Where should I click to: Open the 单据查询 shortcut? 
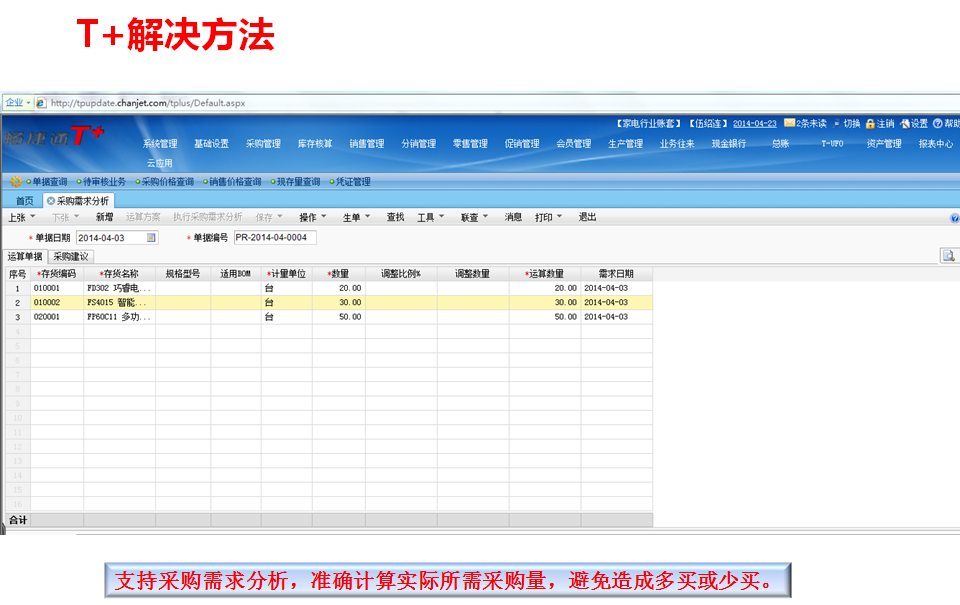click(47, 182)
